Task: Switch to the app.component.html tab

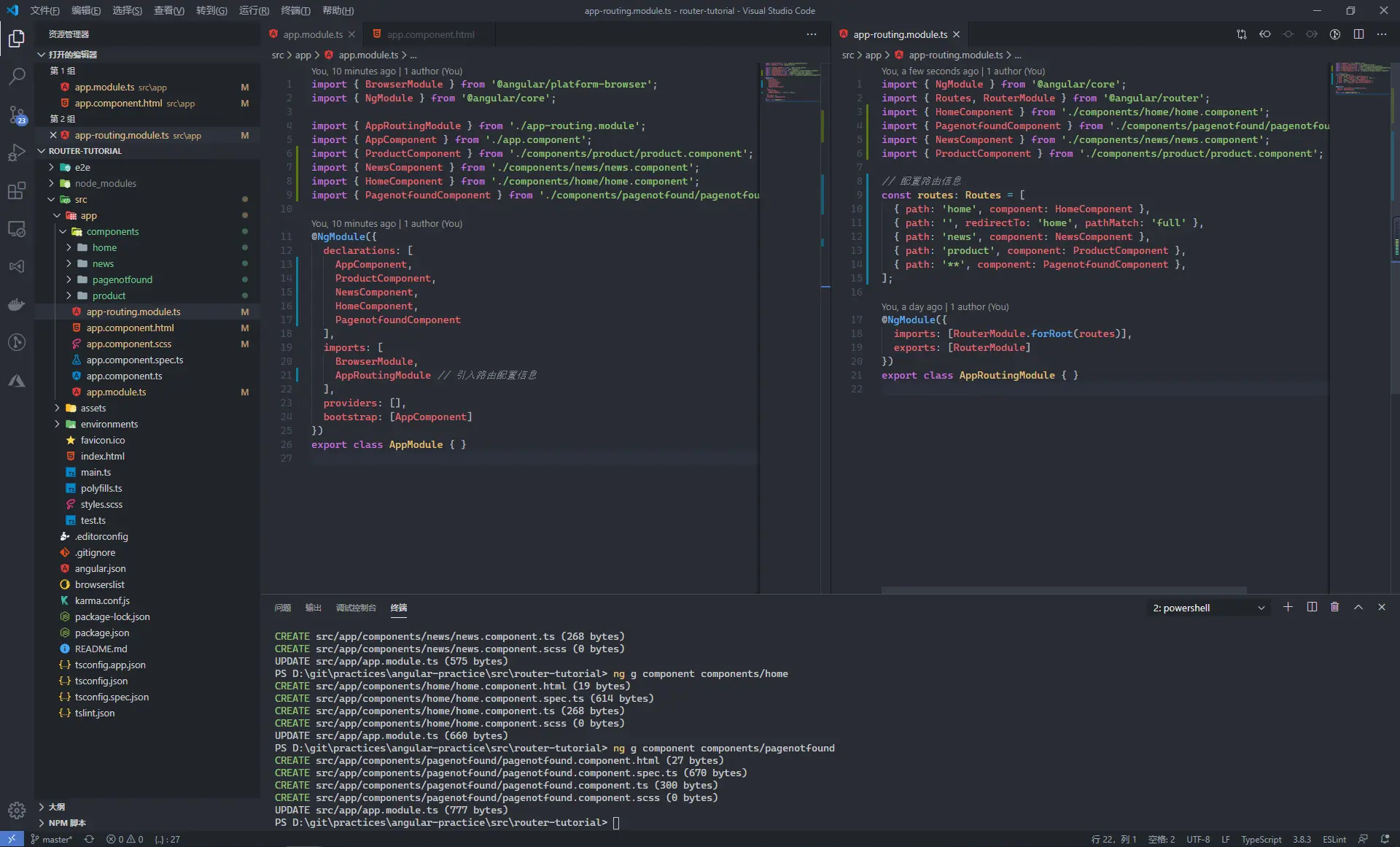Action: coord(430,34)
